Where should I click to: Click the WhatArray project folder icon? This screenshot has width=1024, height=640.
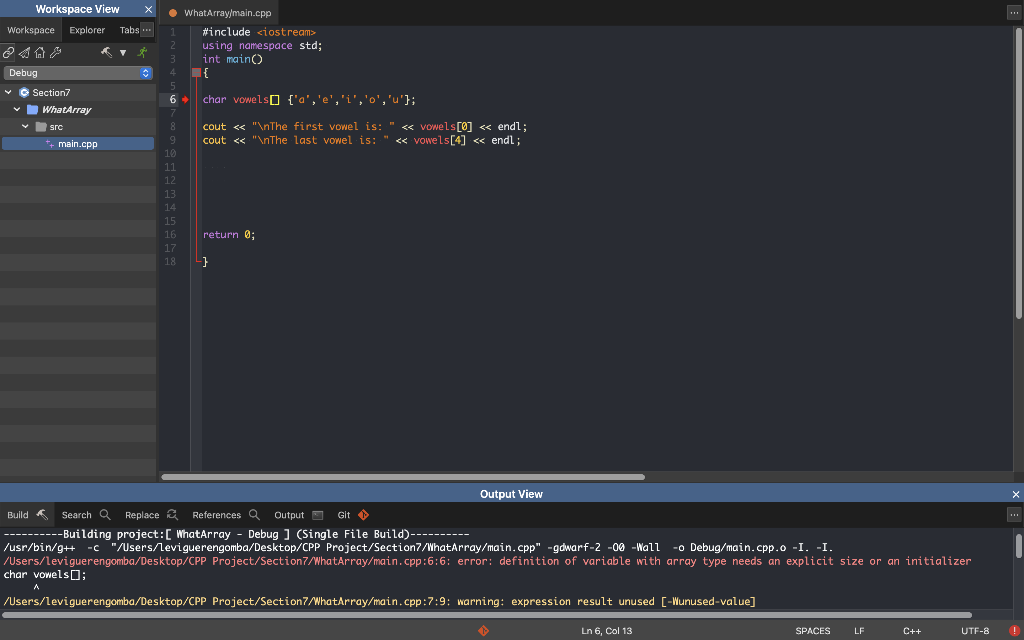tap(32, 110)
